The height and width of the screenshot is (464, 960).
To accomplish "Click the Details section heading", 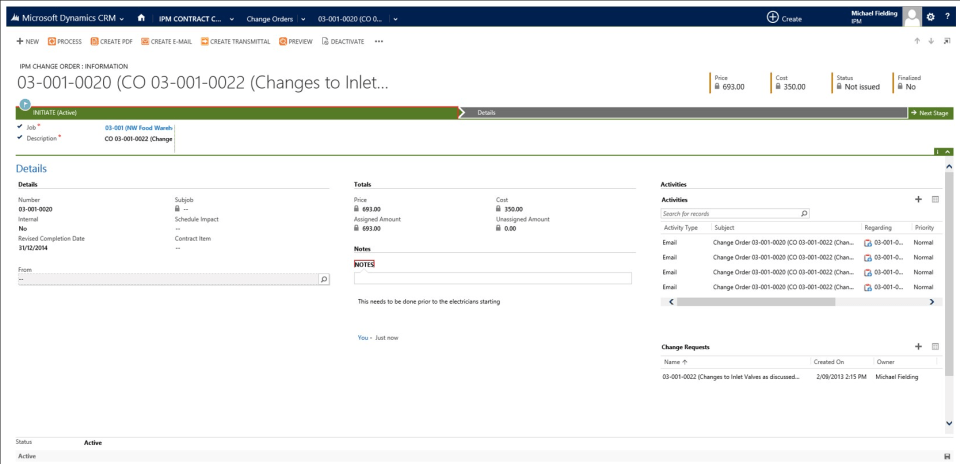I will coord(31,169).
